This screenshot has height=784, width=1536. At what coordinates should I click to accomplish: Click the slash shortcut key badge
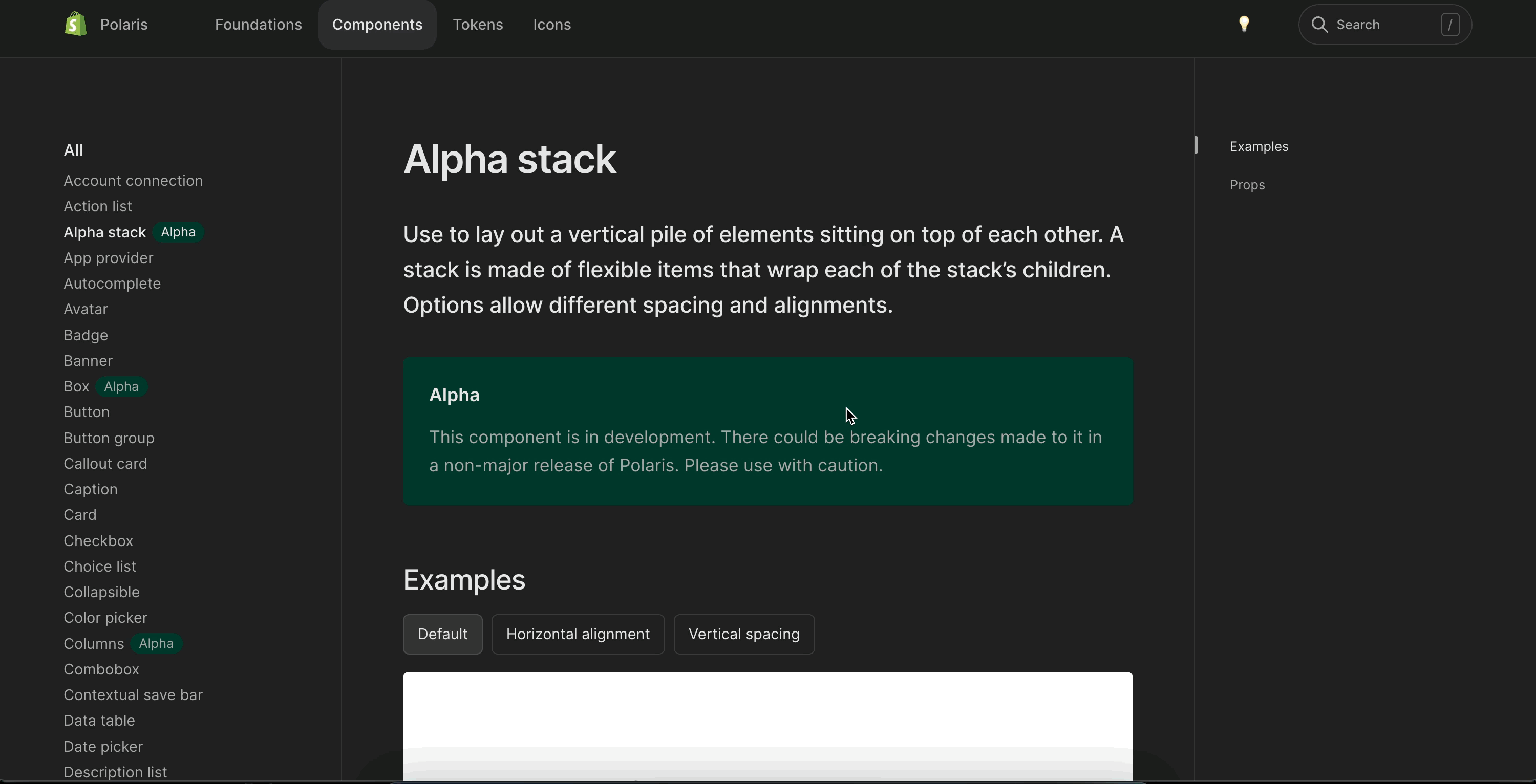pos(1449,25)
